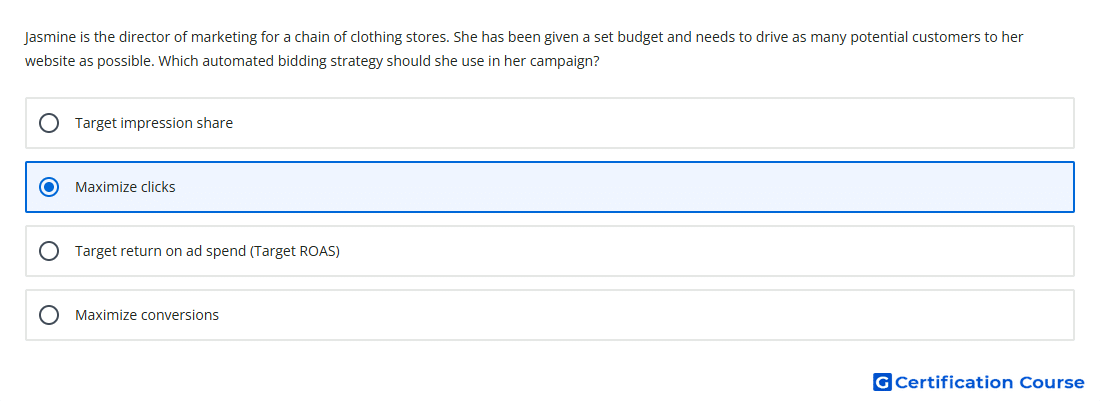Click the "Target impression share" answer label
The height and width of the screenshot is (401, 1100).
[154, 123]
